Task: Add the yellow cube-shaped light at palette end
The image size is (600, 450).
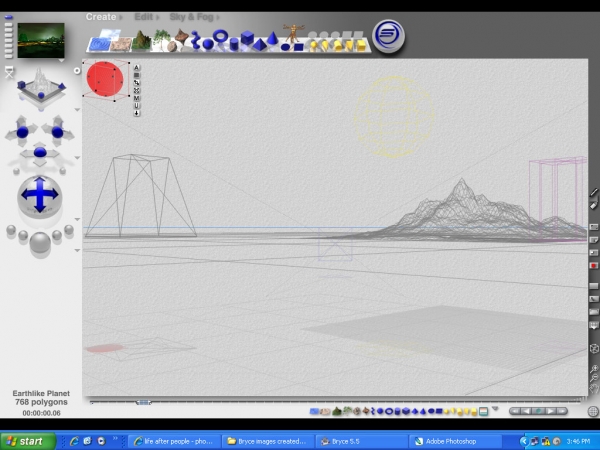Action: pyautogui.click(x=361, y=46)
